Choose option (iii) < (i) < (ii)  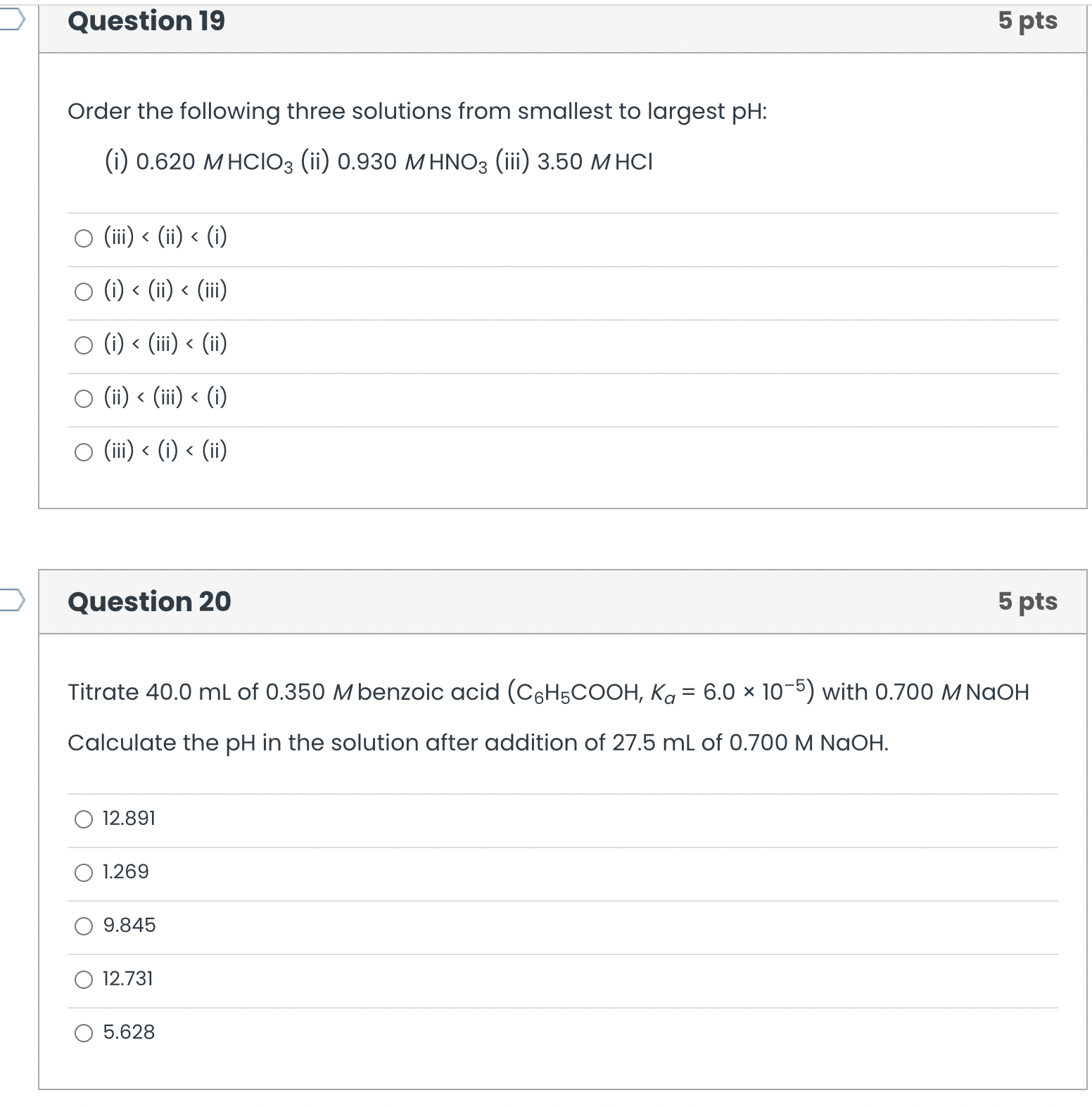point(82,452)
